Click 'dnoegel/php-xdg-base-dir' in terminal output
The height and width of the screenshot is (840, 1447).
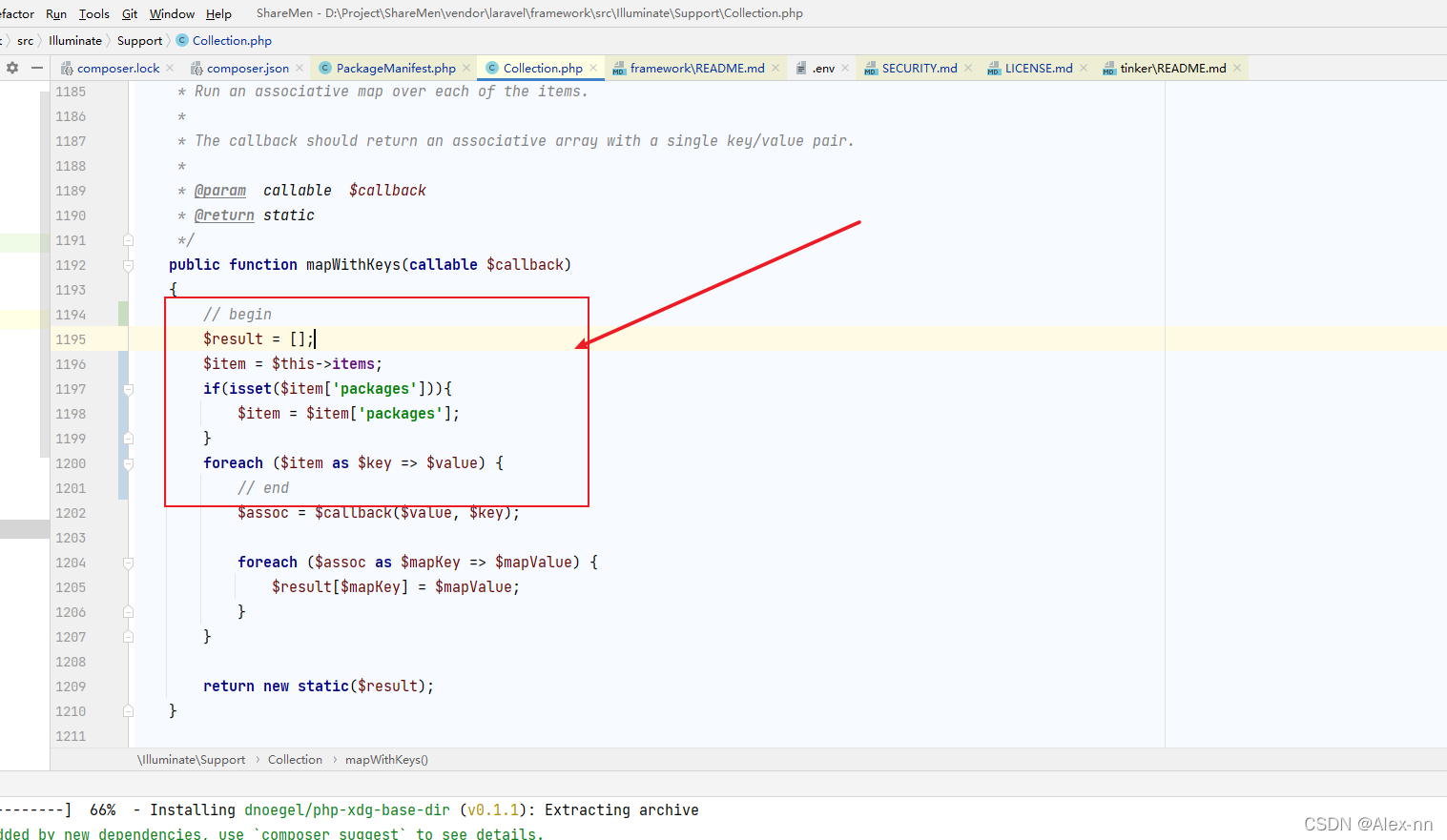(347, 810)
